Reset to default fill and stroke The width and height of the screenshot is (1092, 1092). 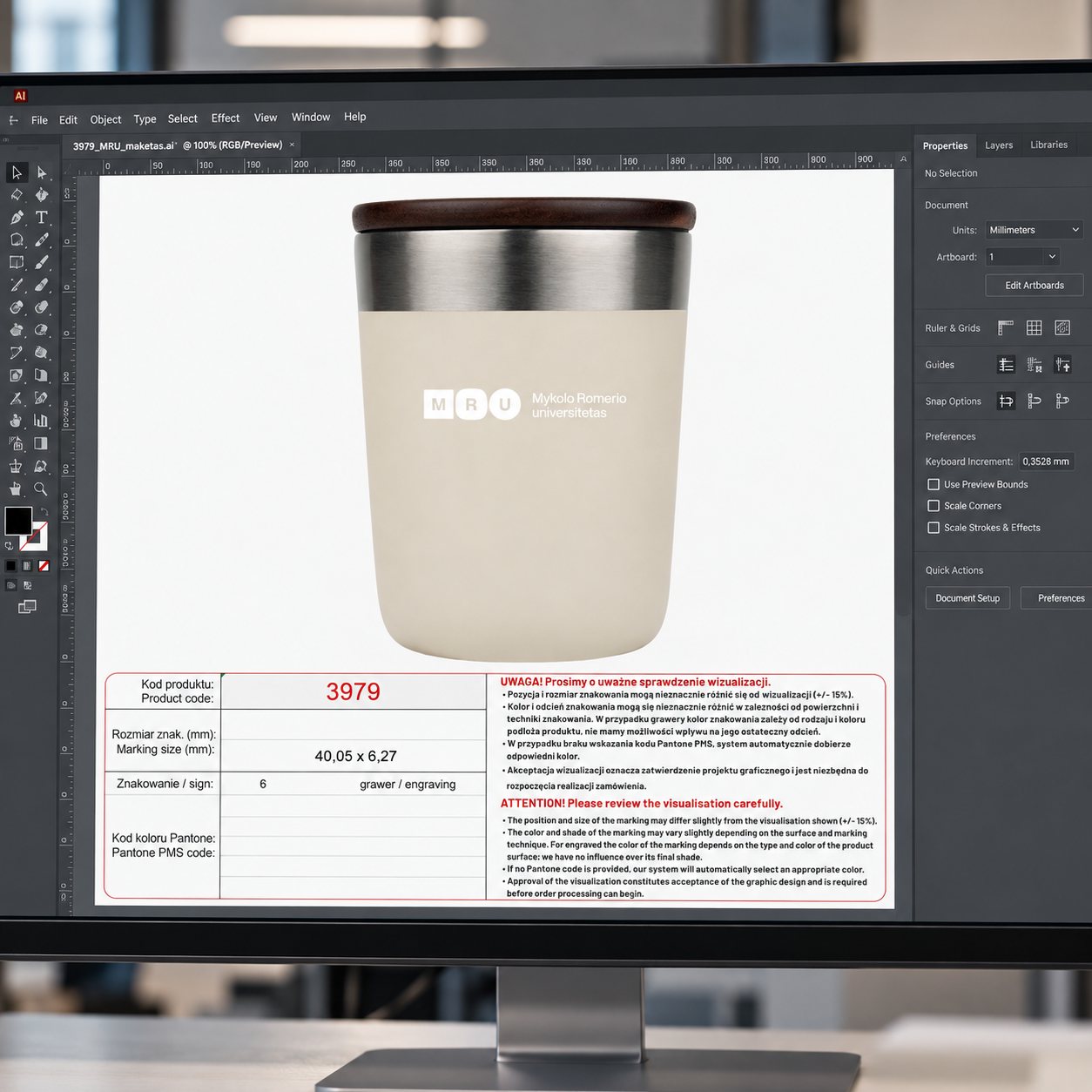[9, 546]
